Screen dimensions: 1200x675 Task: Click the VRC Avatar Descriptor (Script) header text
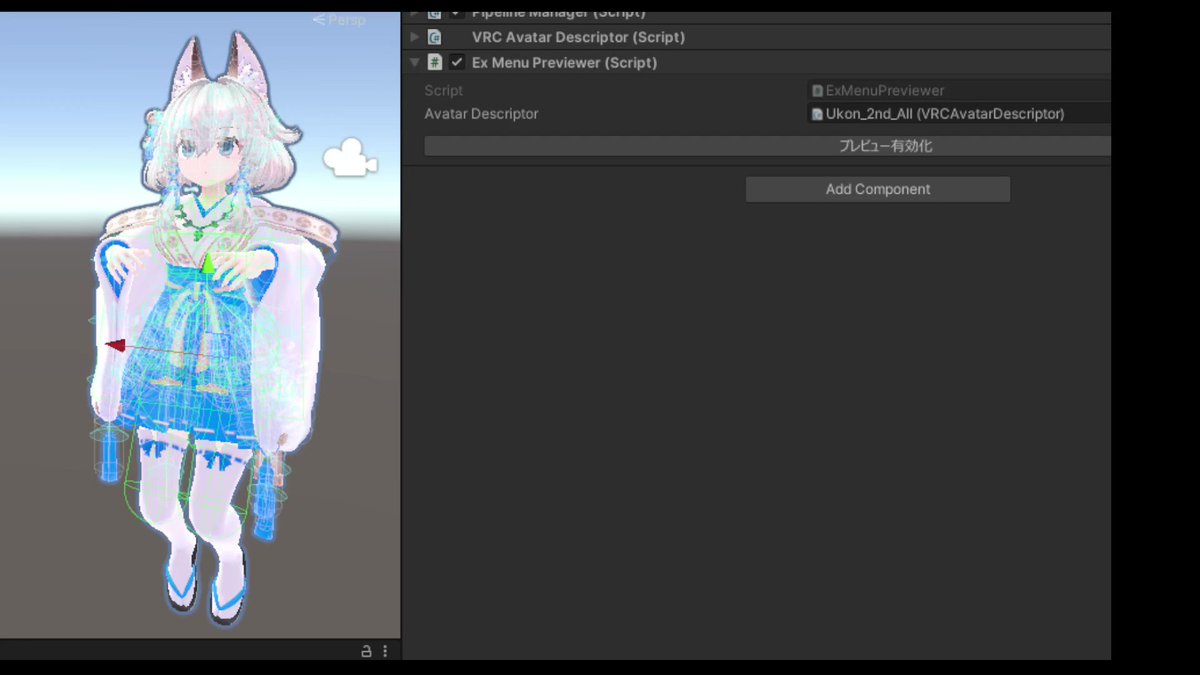tap(578, 37)
